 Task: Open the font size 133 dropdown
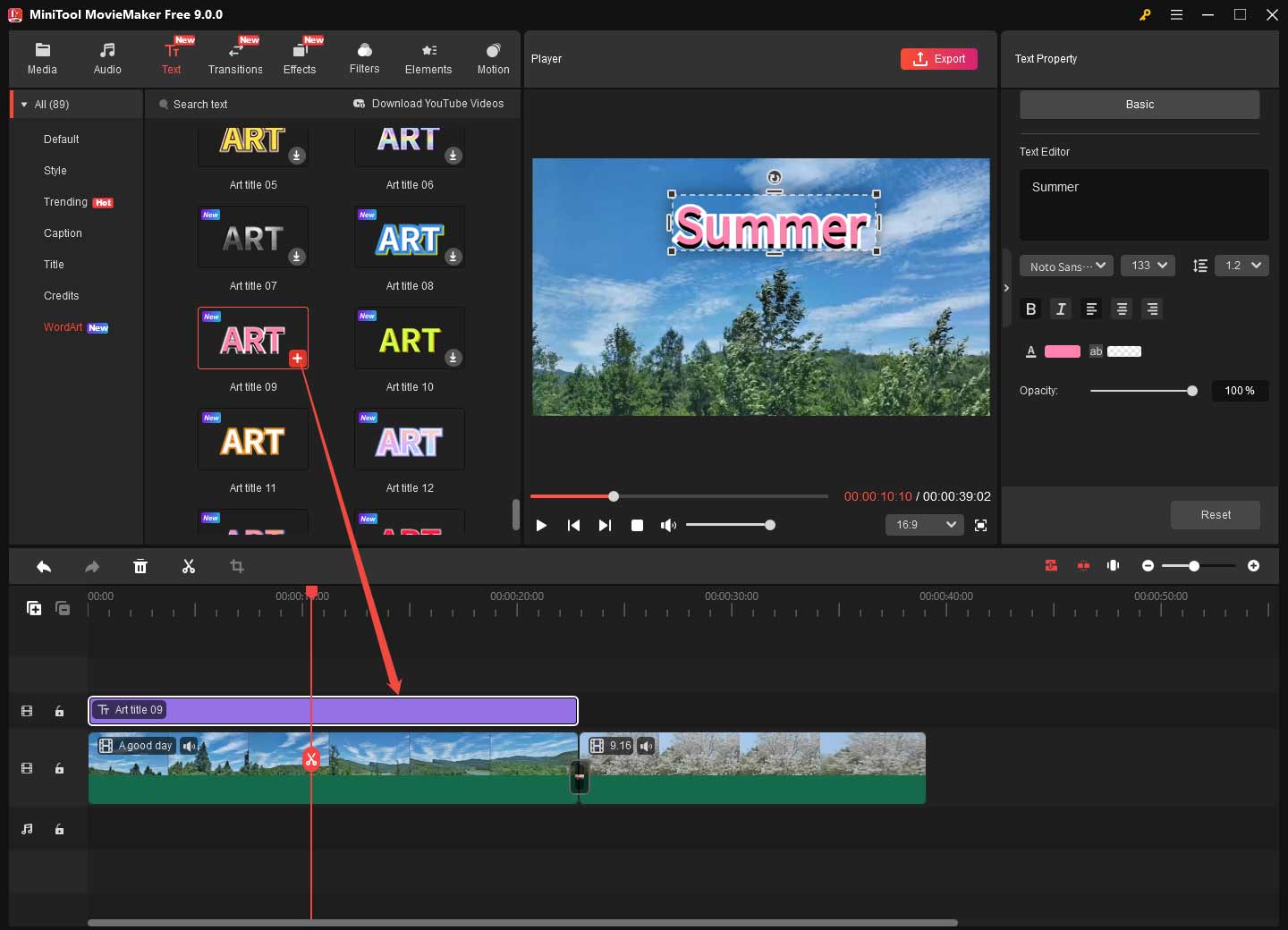point(1148,266)
